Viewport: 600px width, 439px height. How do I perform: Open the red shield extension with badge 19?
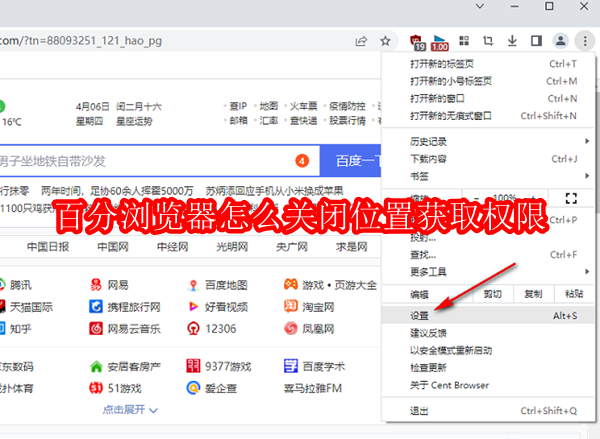point(417,42)
